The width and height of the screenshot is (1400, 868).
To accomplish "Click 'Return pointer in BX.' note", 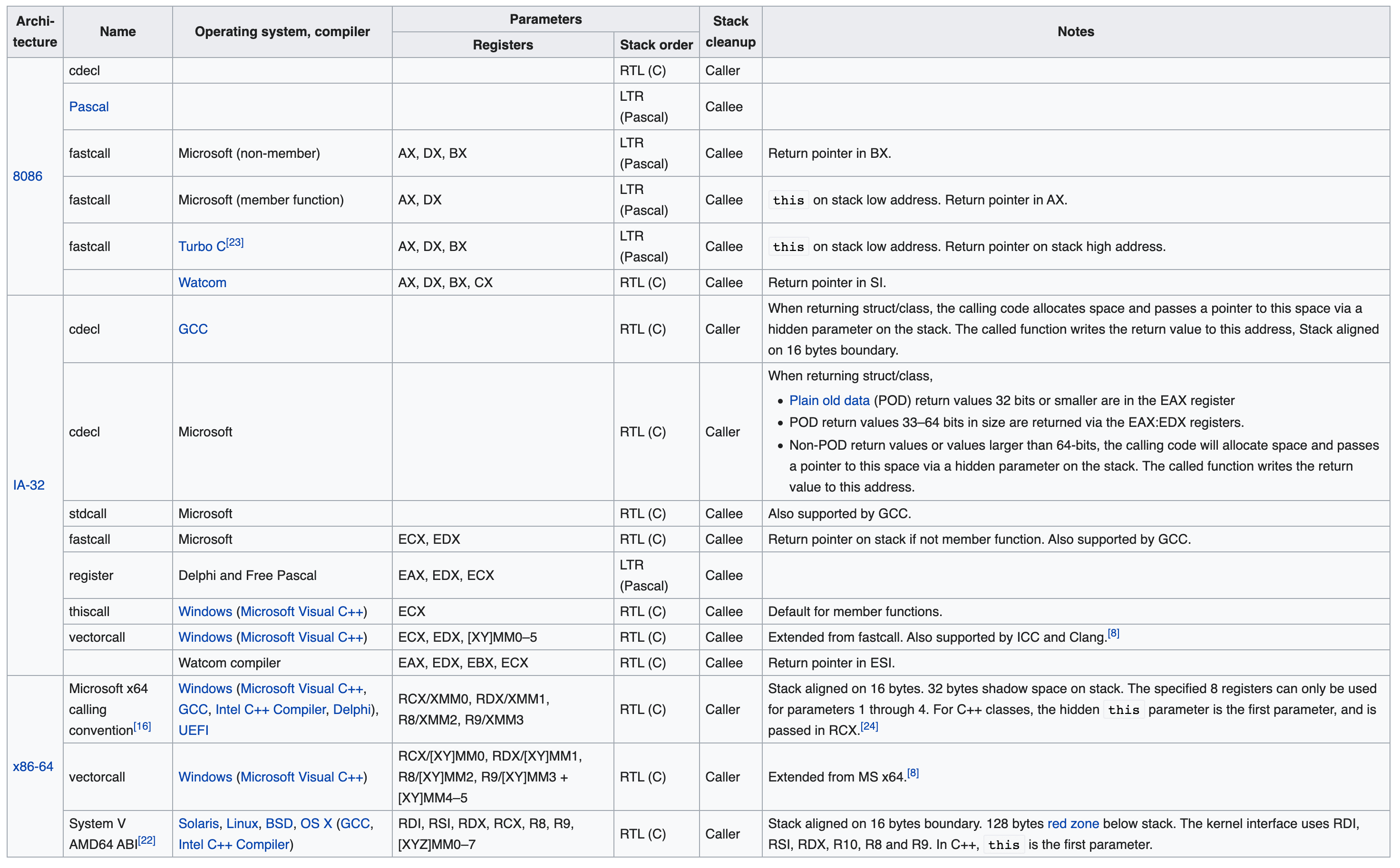I will [829, 153].
